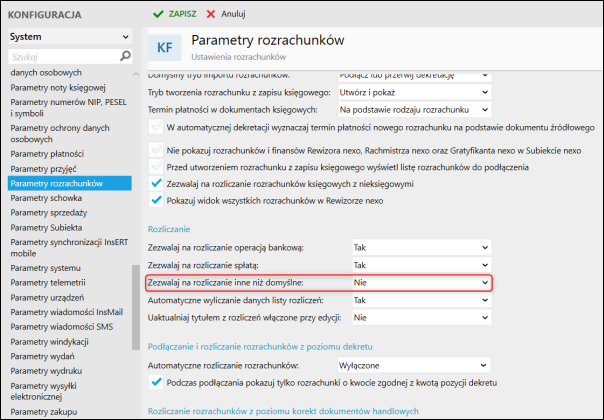This screenshot has width=604, height=420.
Task: Toggle 'Pokazuj widok wszystkich rozrachunków w Rewizorze nexo'
Action: coord(155,199)
